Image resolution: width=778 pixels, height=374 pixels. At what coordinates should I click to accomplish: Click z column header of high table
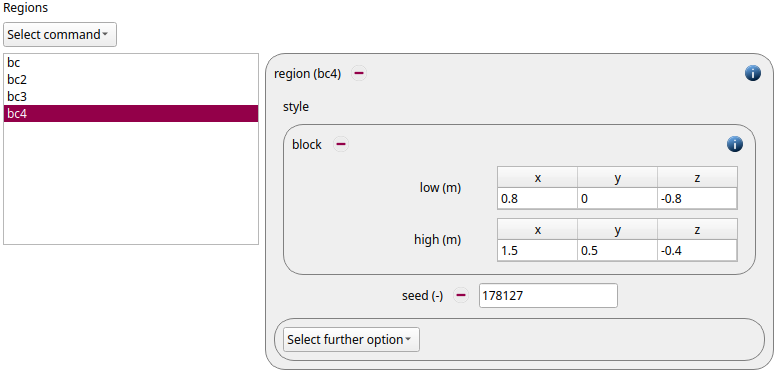pos(697,230)
